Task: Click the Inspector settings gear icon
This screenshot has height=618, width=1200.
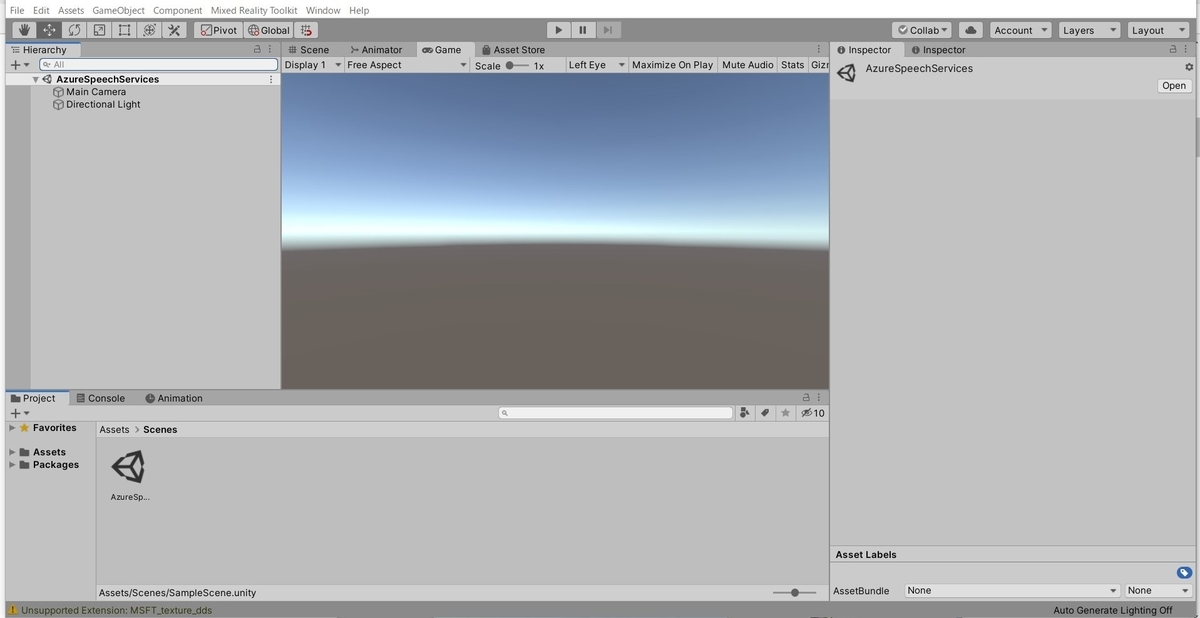Action: pyautogui.click(x=1189, y=67)
